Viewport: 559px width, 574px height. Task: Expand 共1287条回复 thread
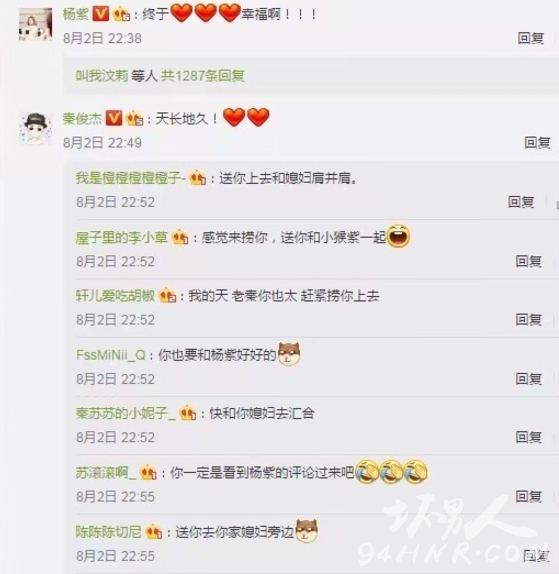pyautogui.click(x=203, y=76)
